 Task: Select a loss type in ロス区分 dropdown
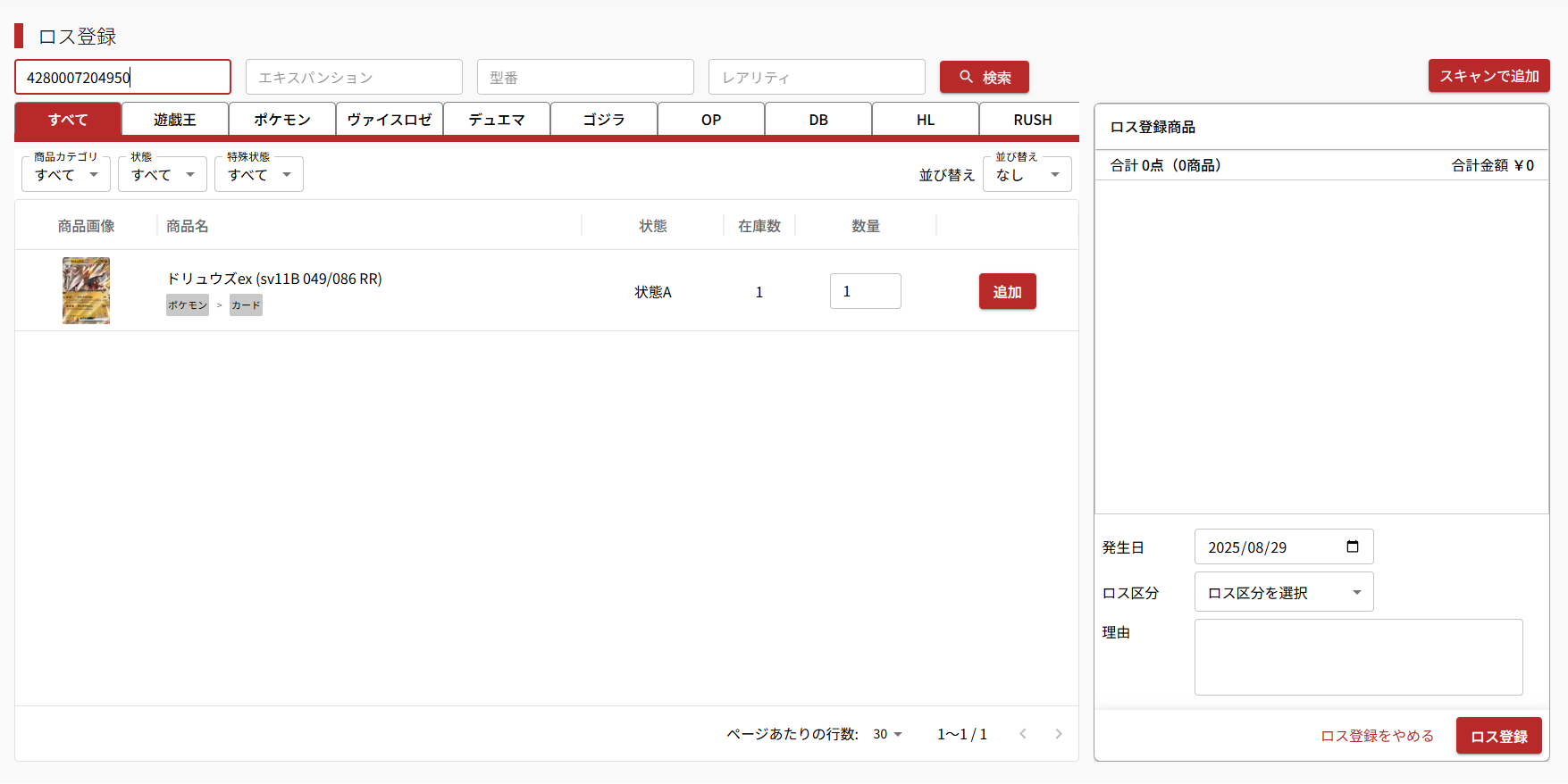[1283, 593]
